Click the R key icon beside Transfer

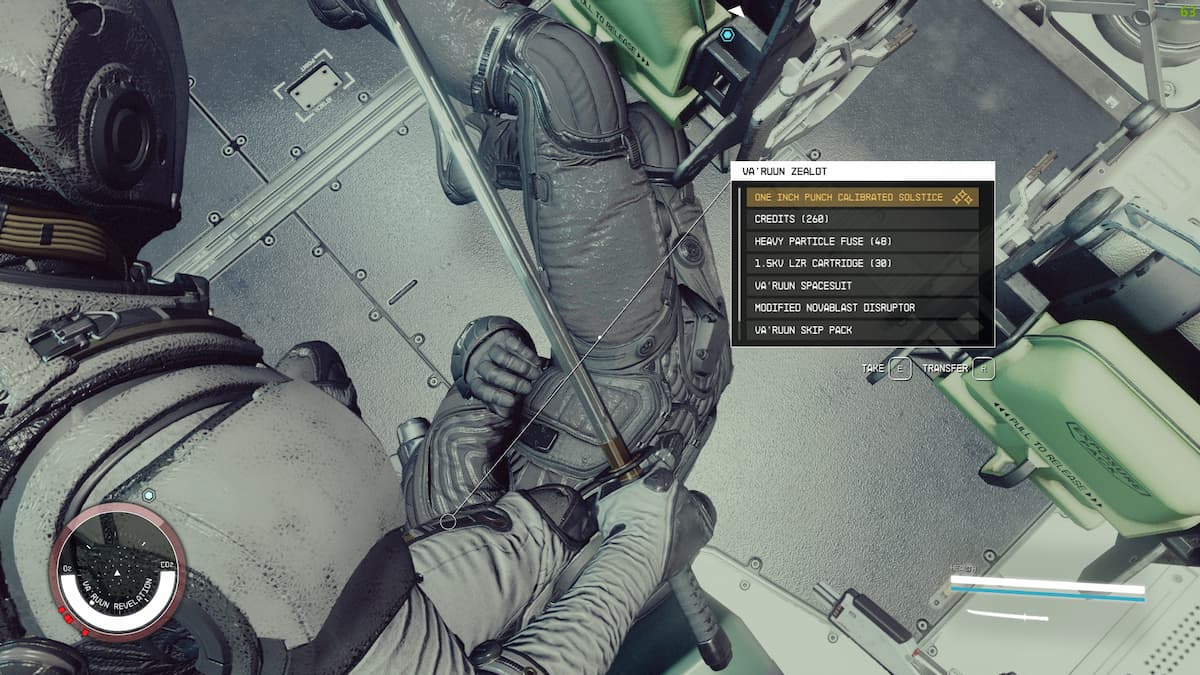984,369
